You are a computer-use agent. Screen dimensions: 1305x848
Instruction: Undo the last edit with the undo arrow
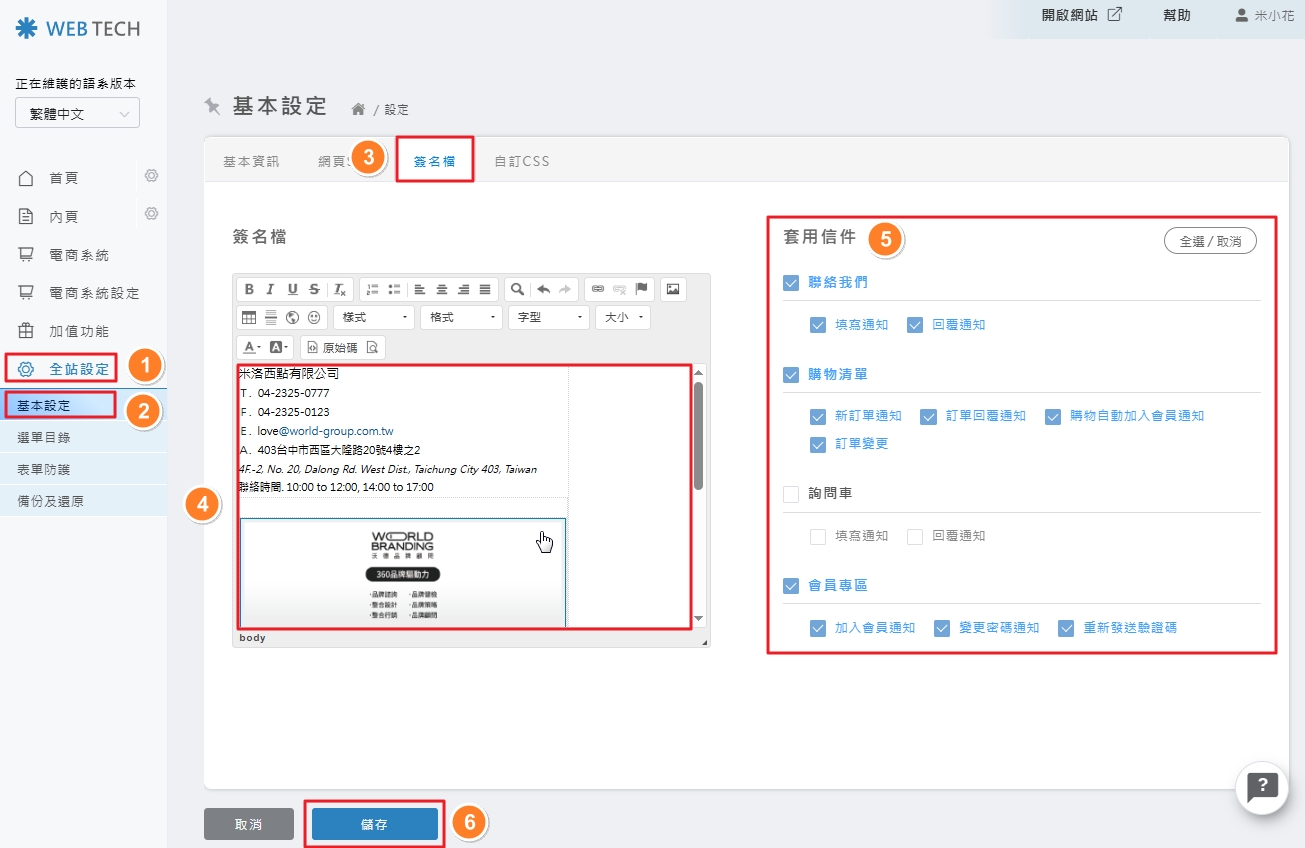543,290
